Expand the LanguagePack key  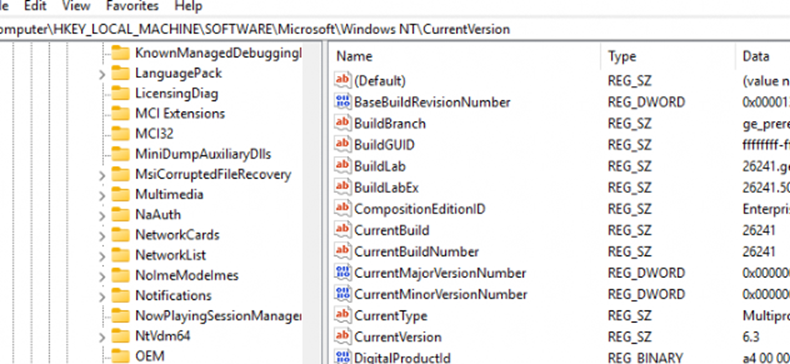coord(102,74)
